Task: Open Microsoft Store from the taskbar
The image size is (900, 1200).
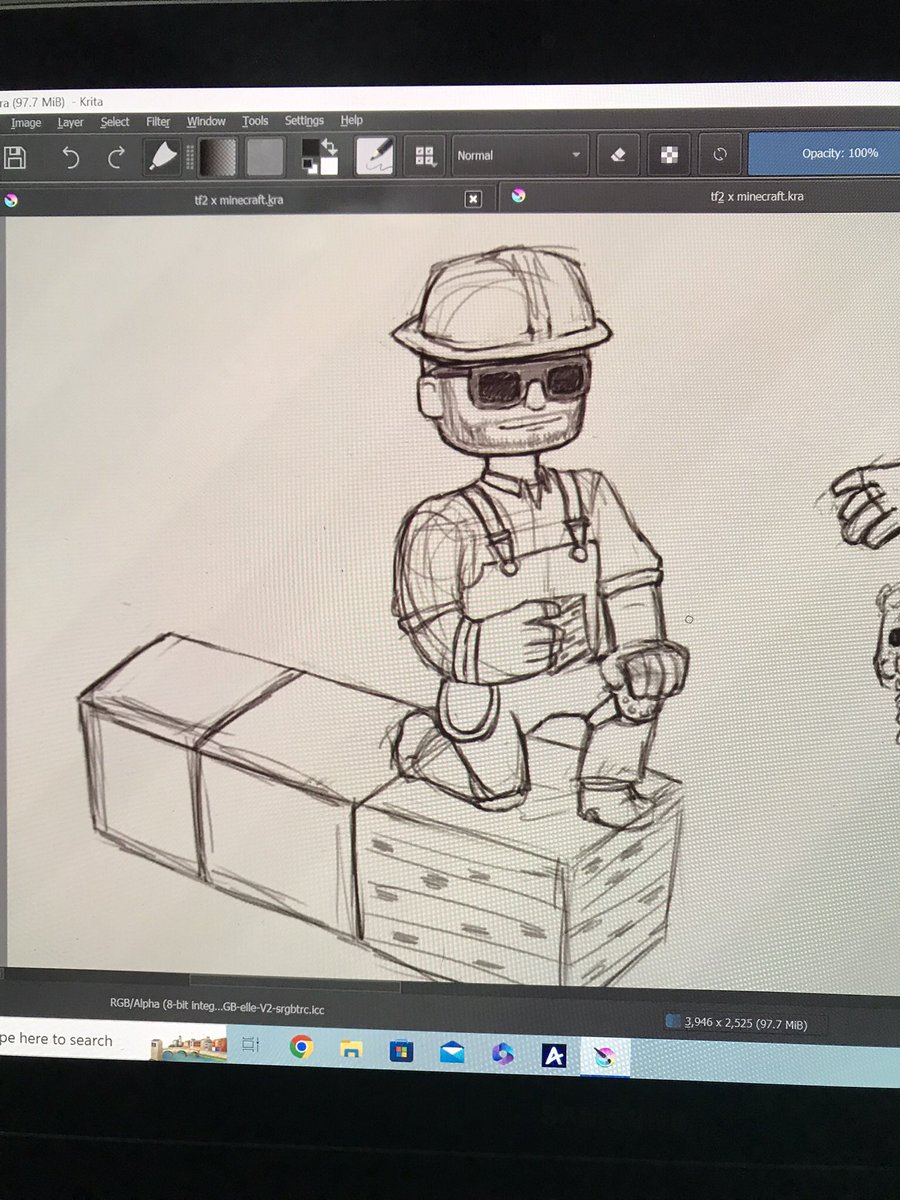Action: point(402,1051)
